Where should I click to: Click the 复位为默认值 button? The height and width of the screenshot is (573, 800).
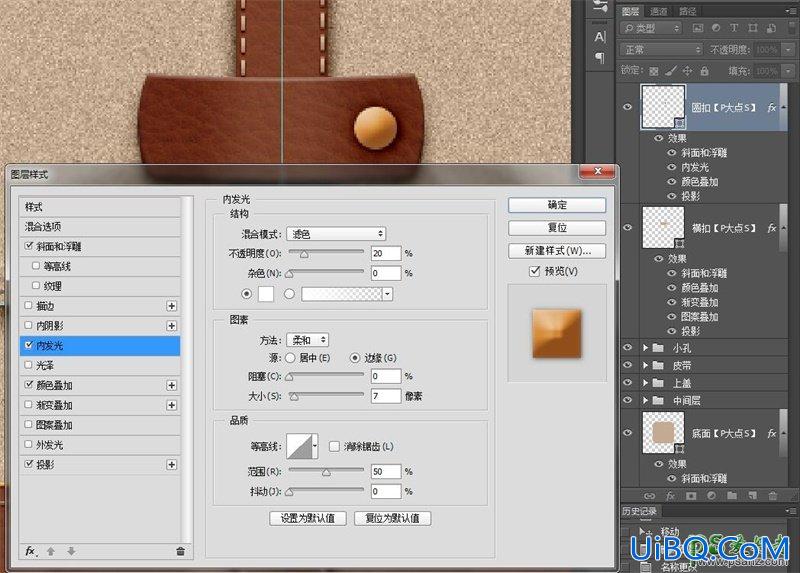[392, 518]
